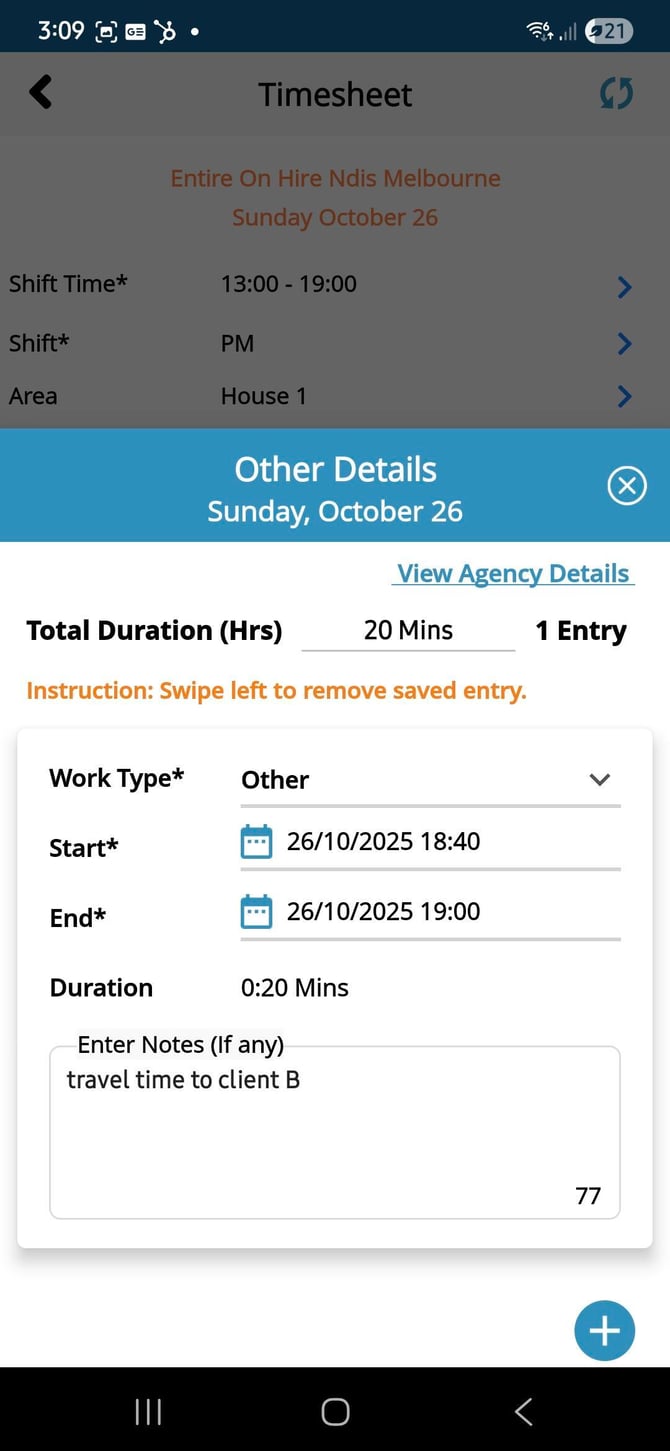670x1451 pixels.
Task: Add a new entry with plus button
Action: 604,1331
